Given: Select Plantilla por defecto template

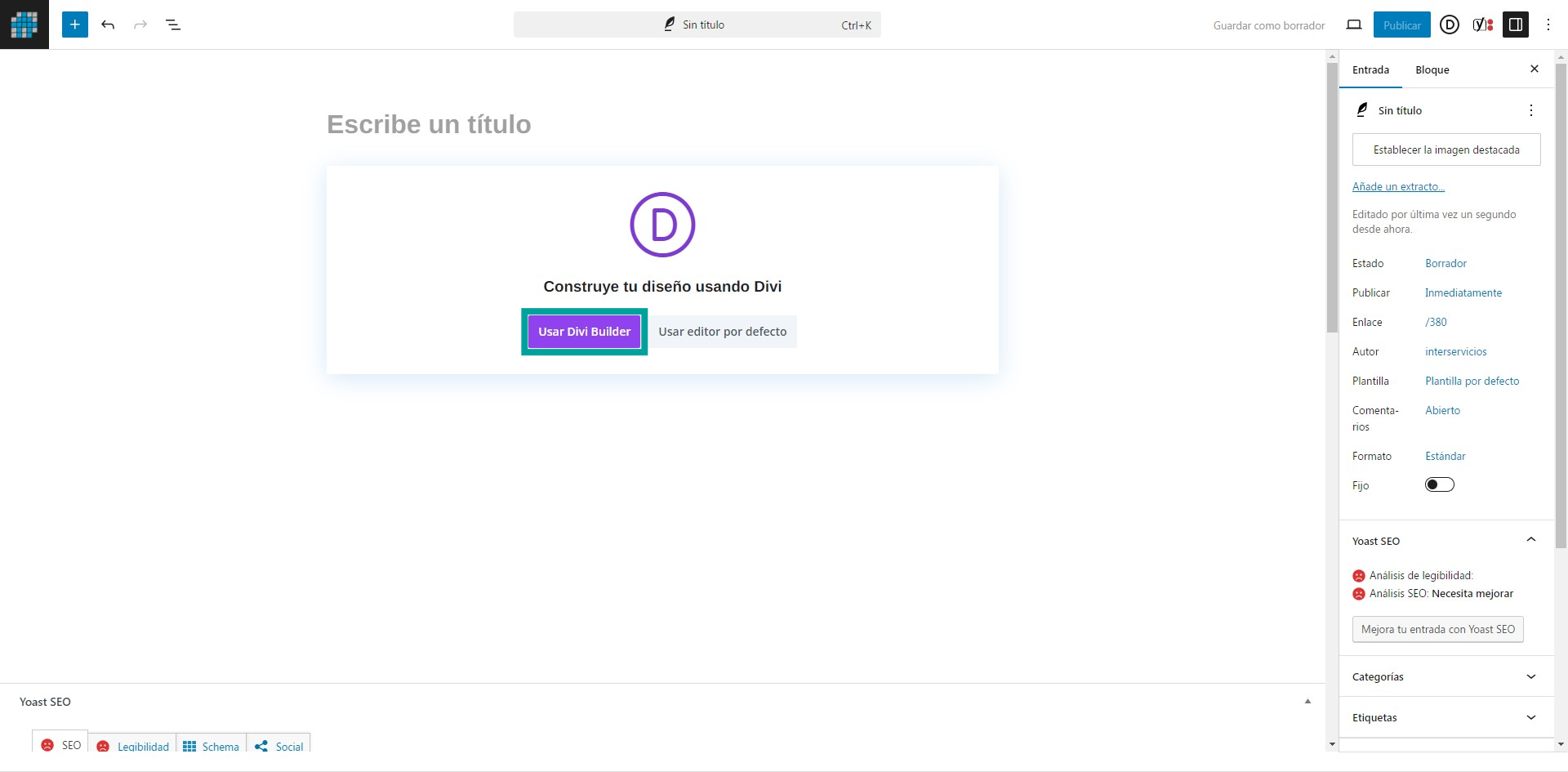Looking at the screenshot, I should [1472, 381].
